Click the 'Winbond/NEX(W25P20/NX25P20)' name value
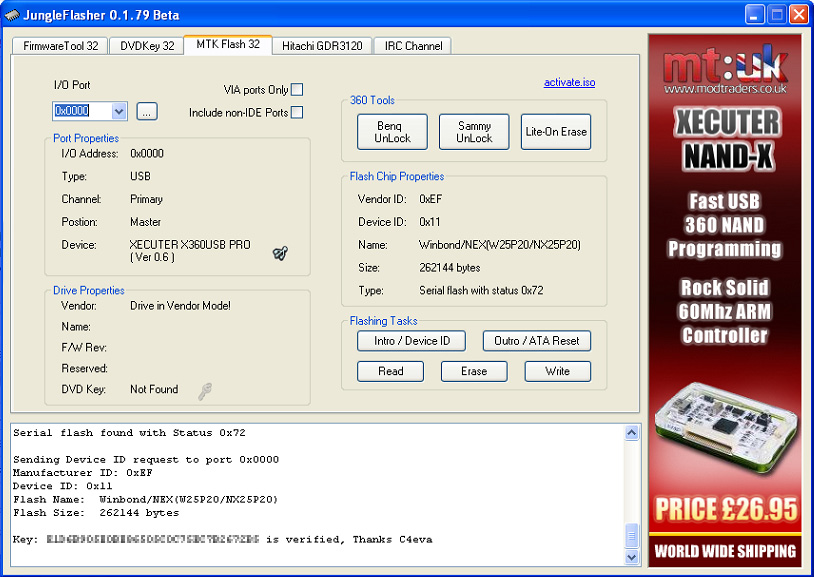 tap(500, 245)
